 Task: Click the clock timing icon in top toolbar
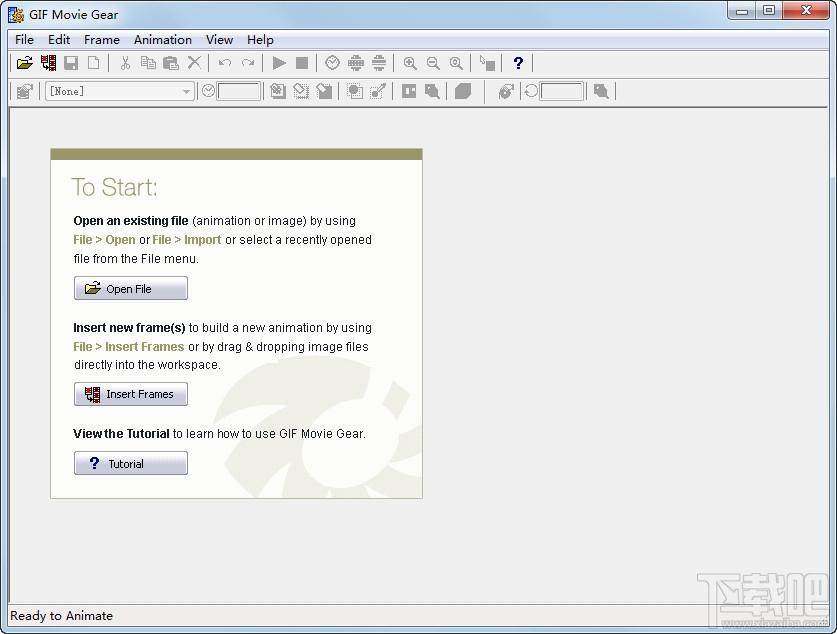(x=332, y=63)
